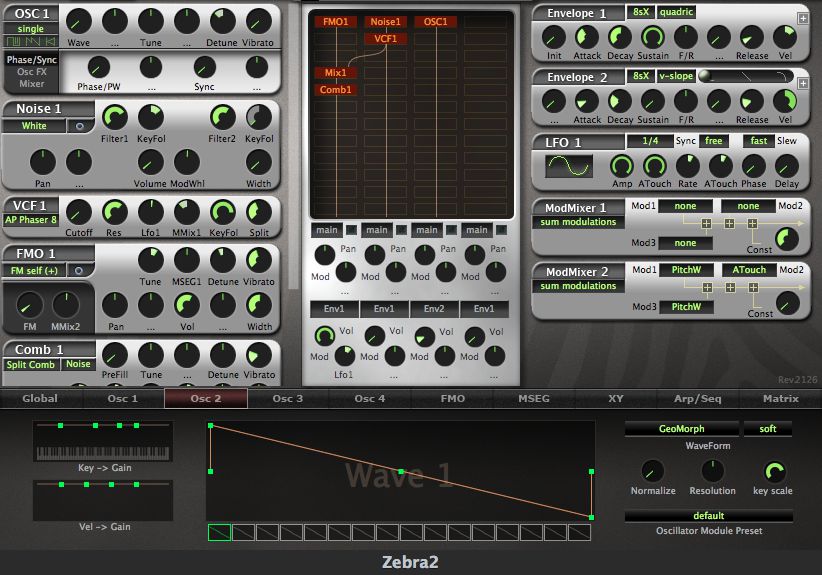Open the 'FM self (+)' mode dropdown

(x=35, y=270)
